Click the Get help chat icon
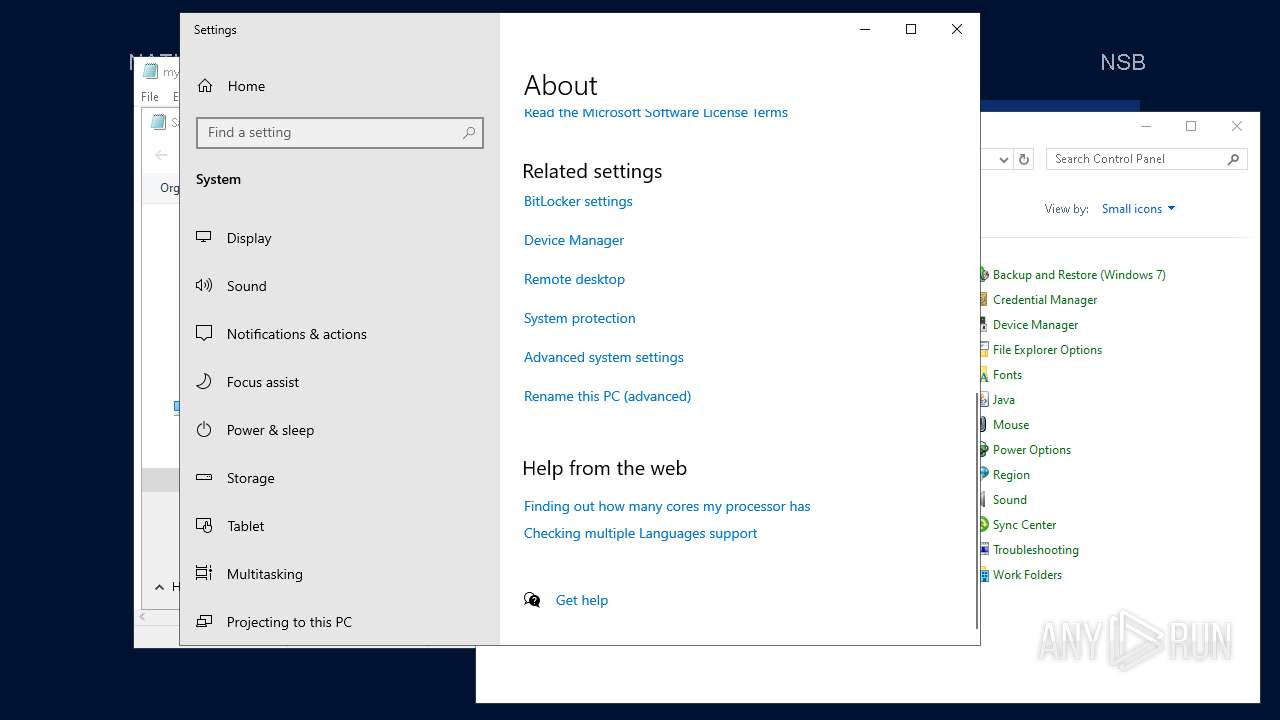 [x=532, y=600]
